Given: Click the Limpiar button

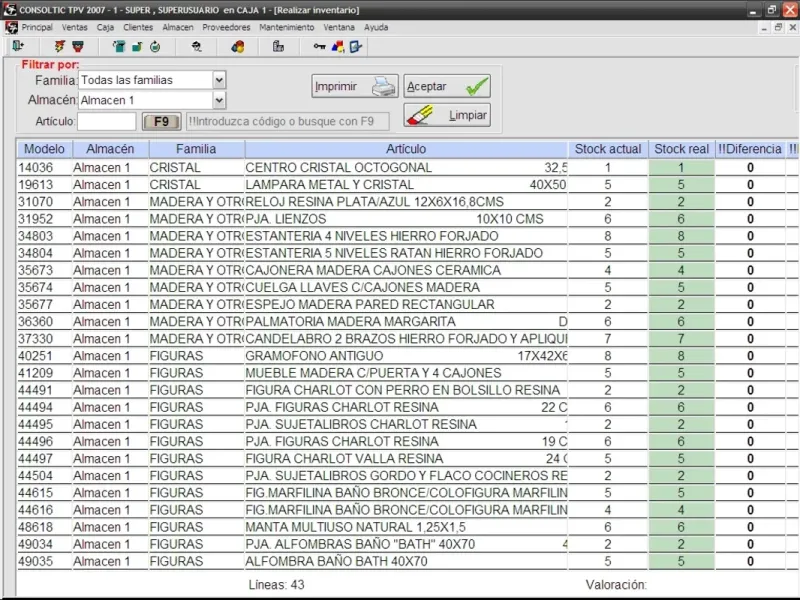Looking at the screenshot, I should [447, 115].
